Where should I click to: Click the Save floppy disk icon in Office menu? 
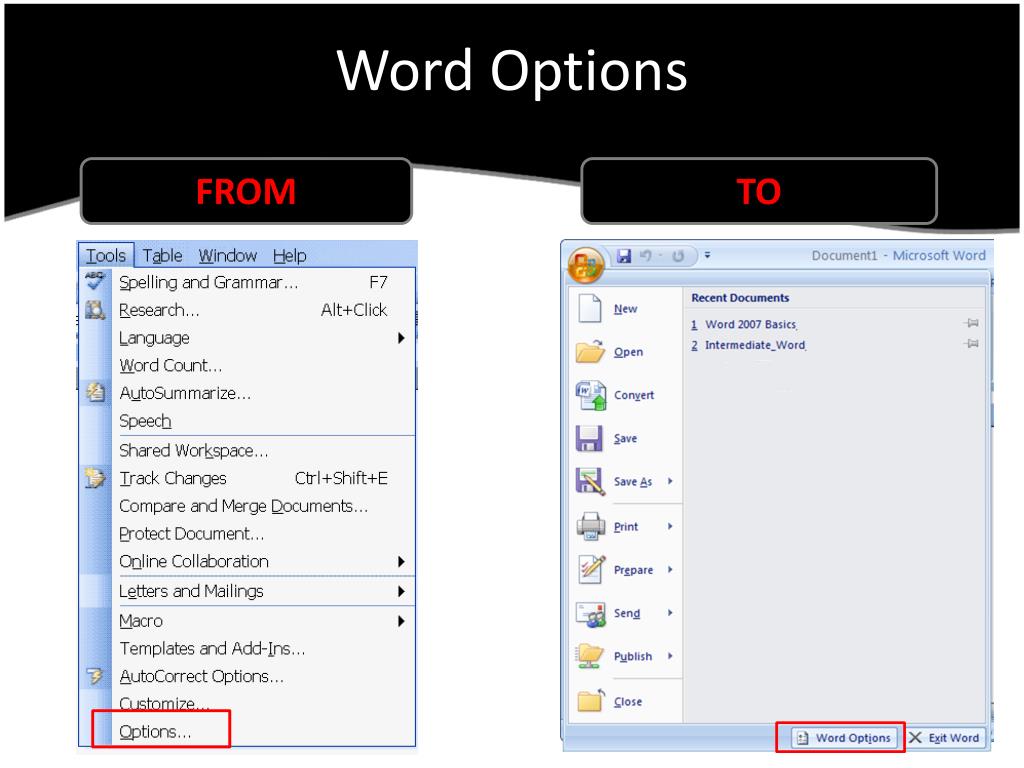click(589, 438)
